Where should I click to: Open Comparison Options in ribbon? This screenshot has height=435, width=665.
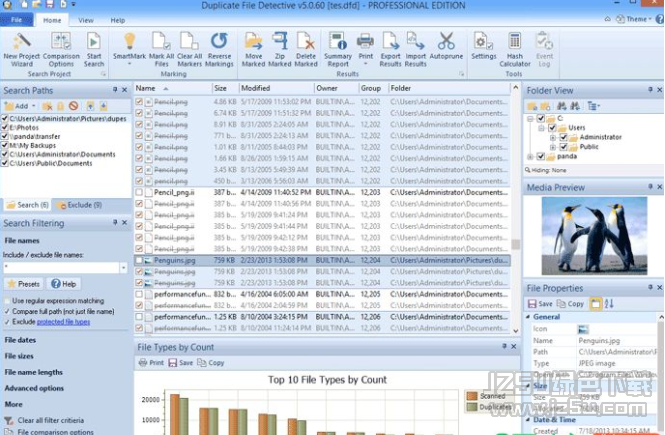pos(61,50)
